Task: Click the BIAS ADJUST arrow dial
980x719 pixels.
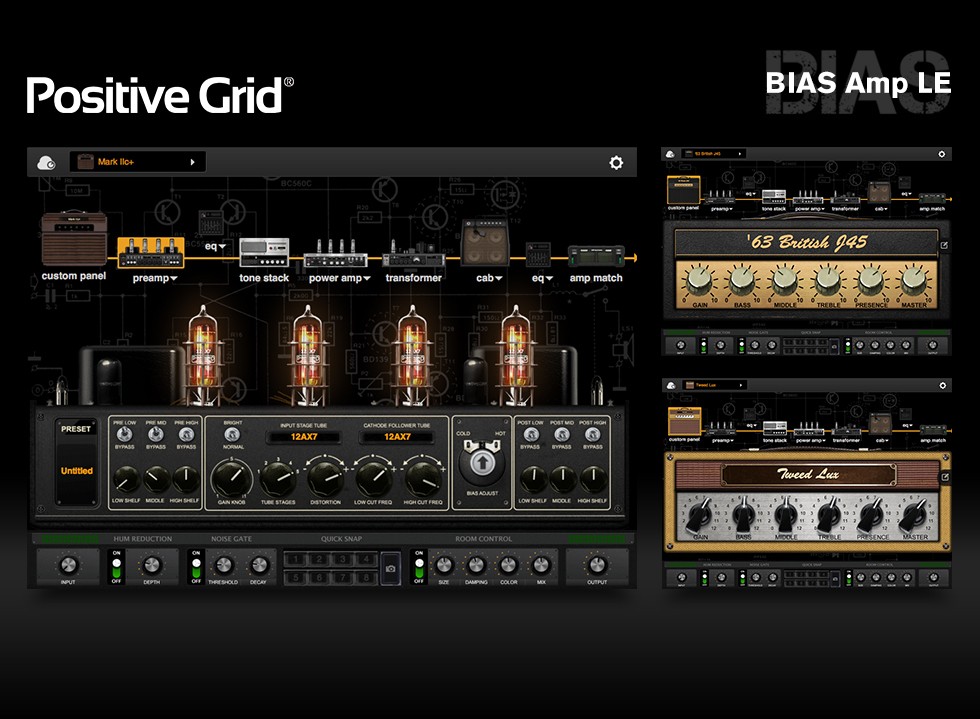Action: tap(482, 463)
